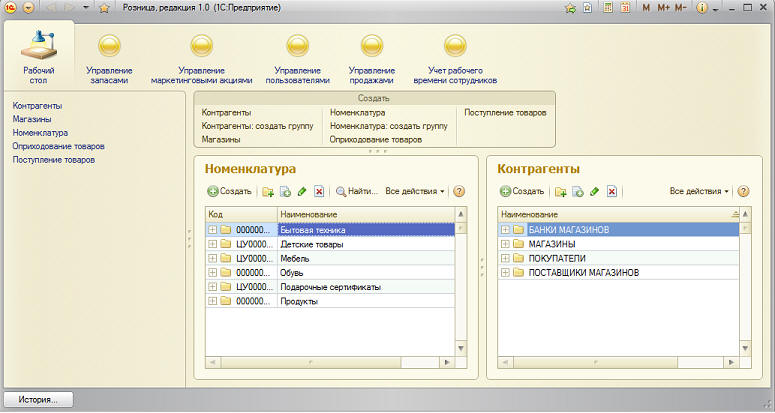Open the calendar icon in title bar
This screenshot has height=413, width=775.
click(x=625, y=8)
